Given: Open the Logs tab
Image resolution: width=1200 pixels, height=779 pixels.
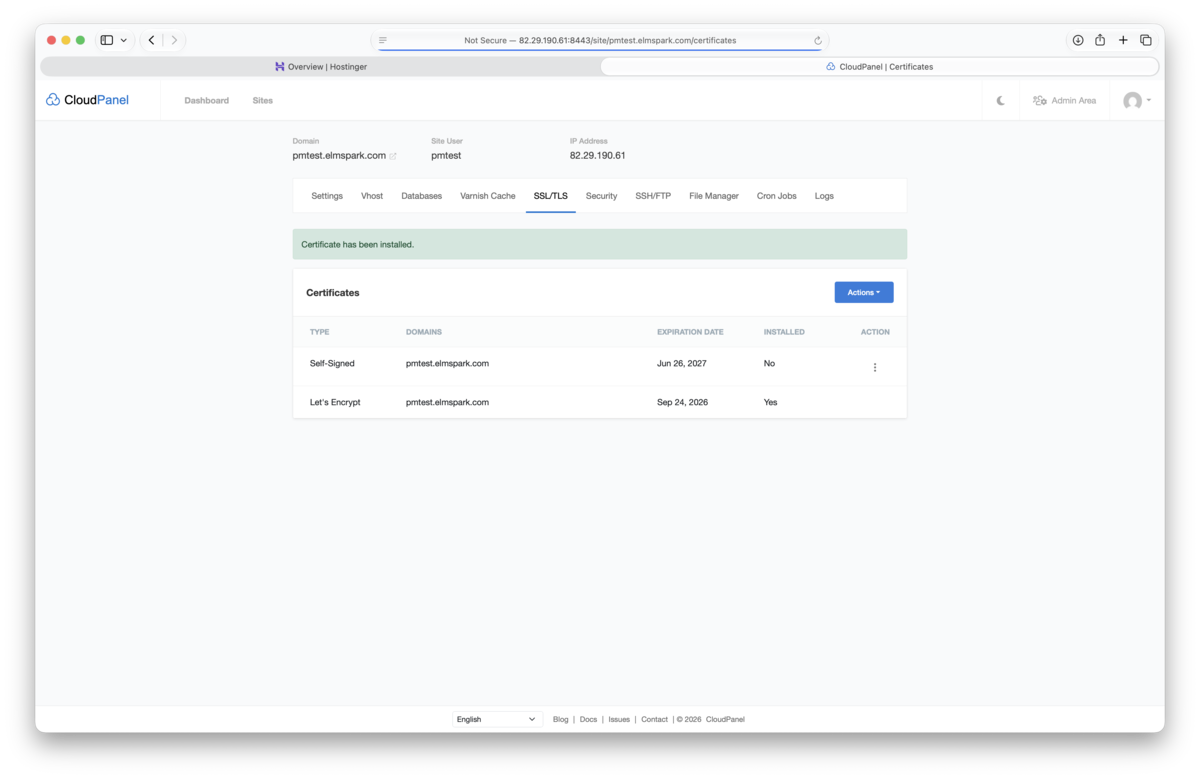Looking at the screenshot, I should (824, 196).
